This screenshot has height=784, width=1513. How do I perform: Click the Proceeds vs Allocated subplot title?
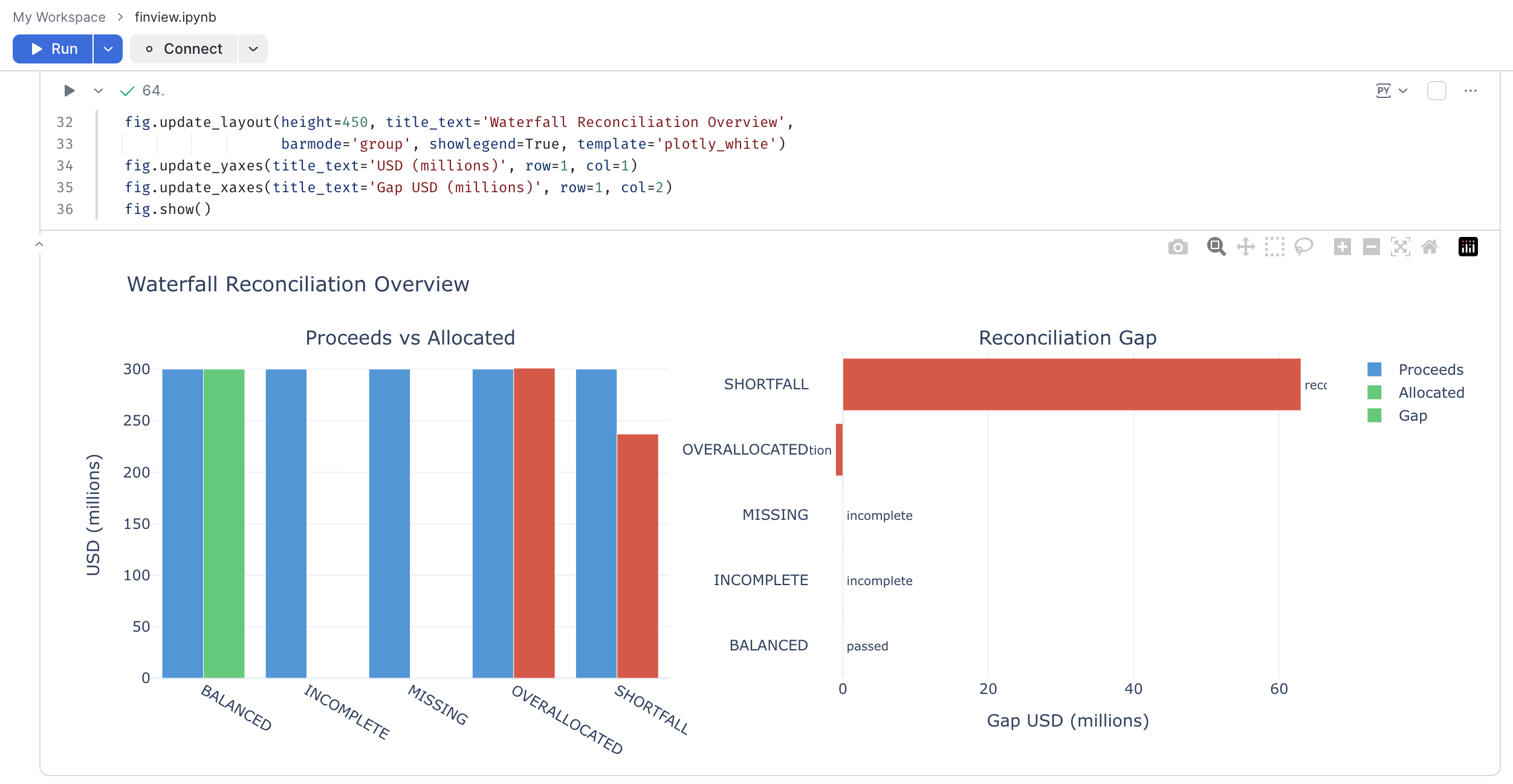[x=410, y=338]
